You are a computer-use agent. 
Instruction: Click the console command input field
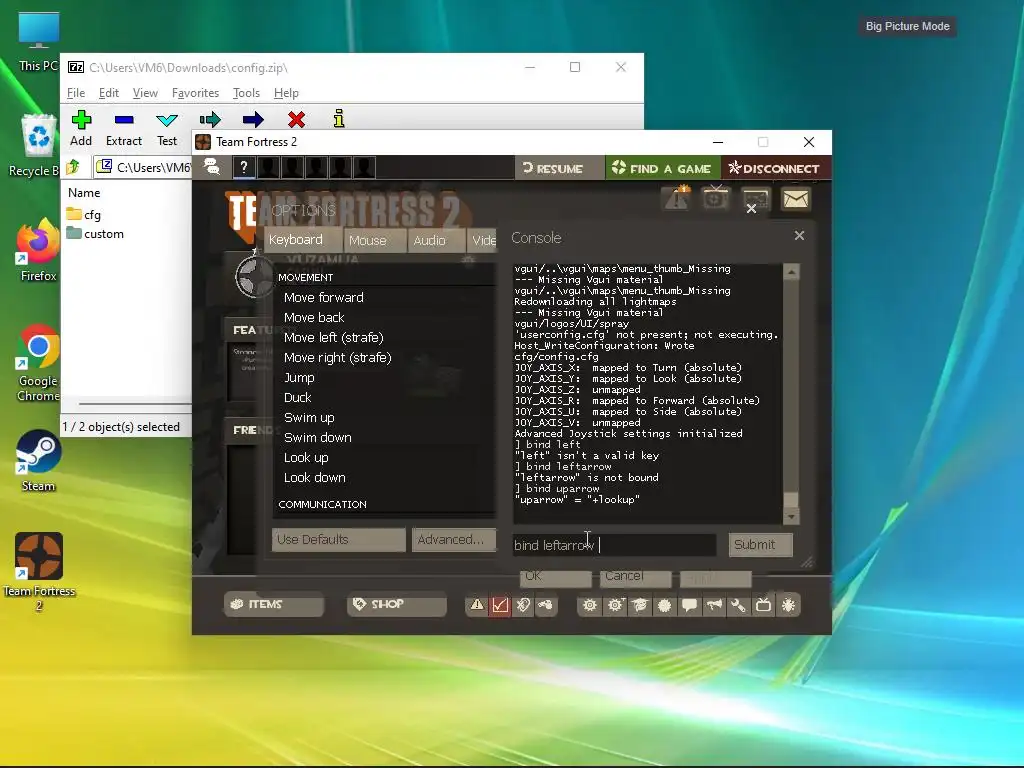tap(614, 545)
